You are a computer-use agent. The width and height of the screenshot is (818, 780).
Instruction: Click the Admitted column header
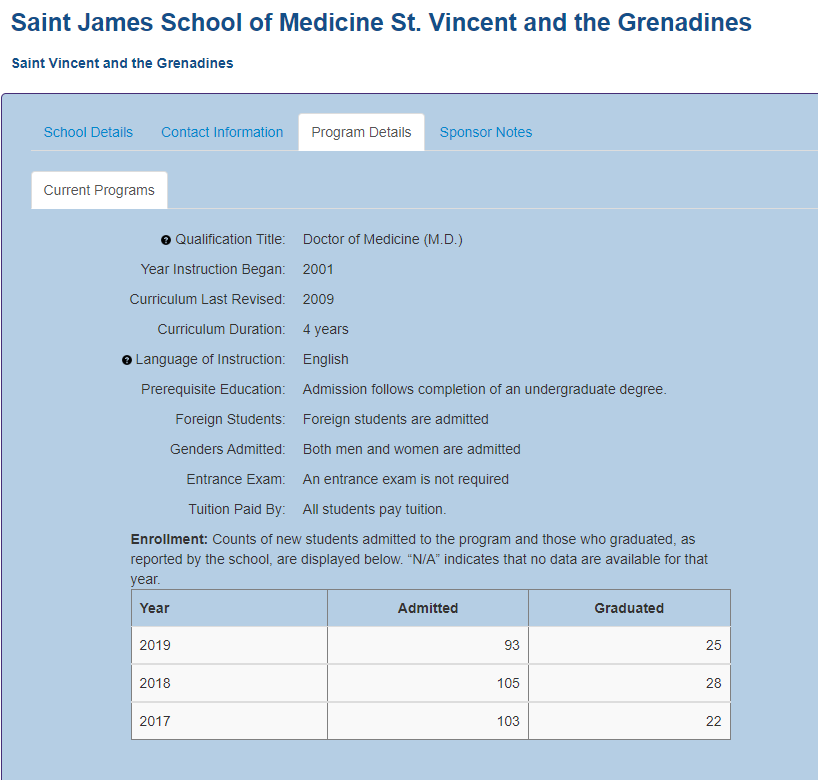point(428,608)
